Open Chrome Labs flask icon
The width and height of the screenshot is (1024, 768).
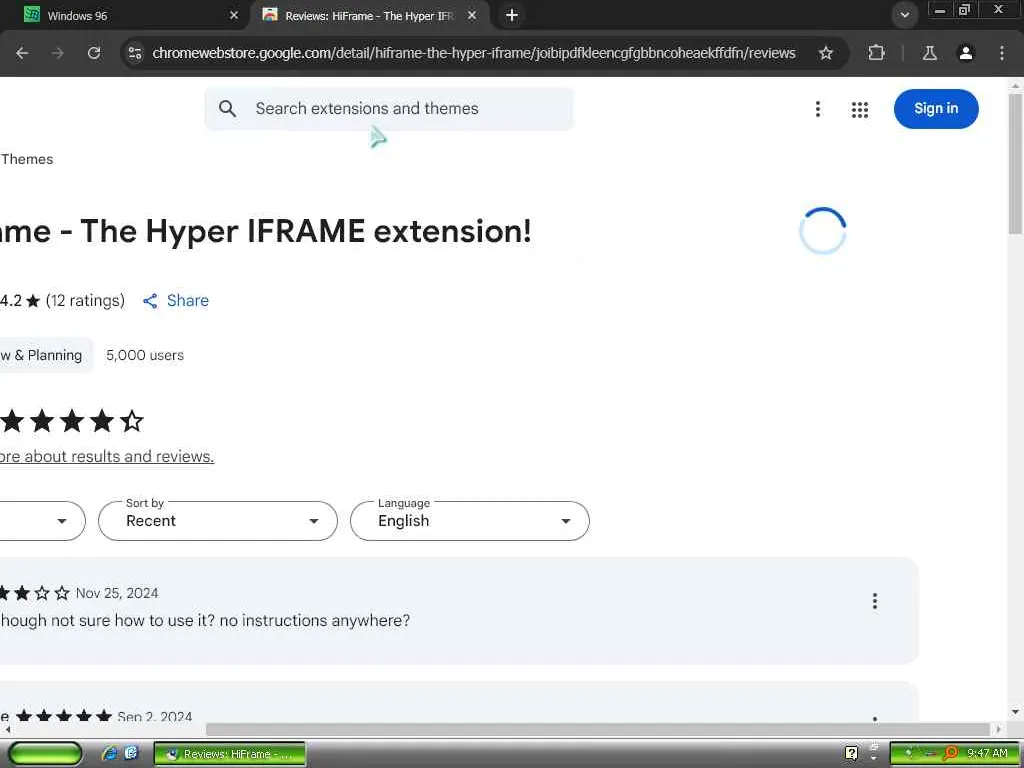tap(930, 53)
